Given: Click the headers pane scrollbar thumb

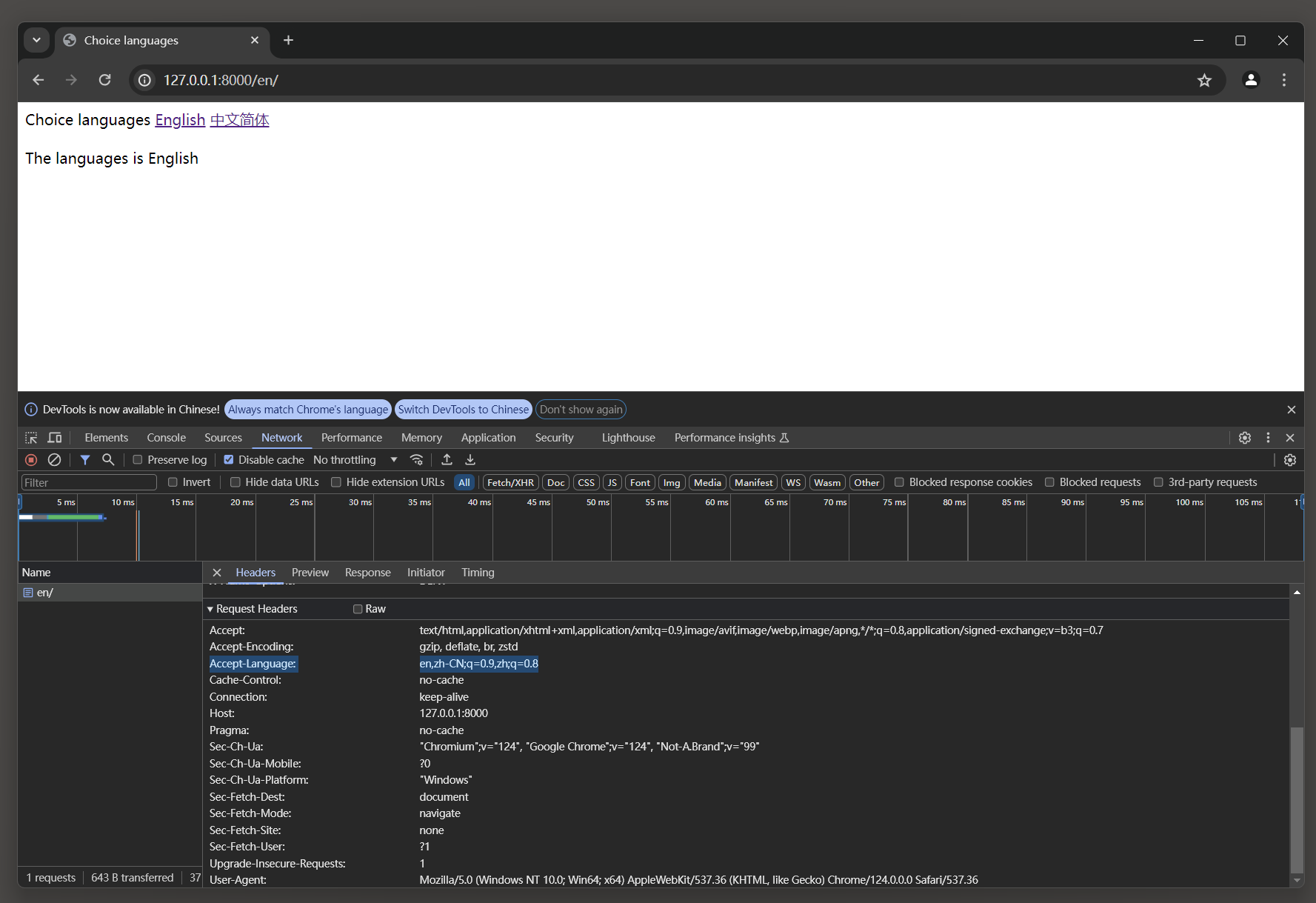Looking at the screenshot, I should click(1297, 800).
